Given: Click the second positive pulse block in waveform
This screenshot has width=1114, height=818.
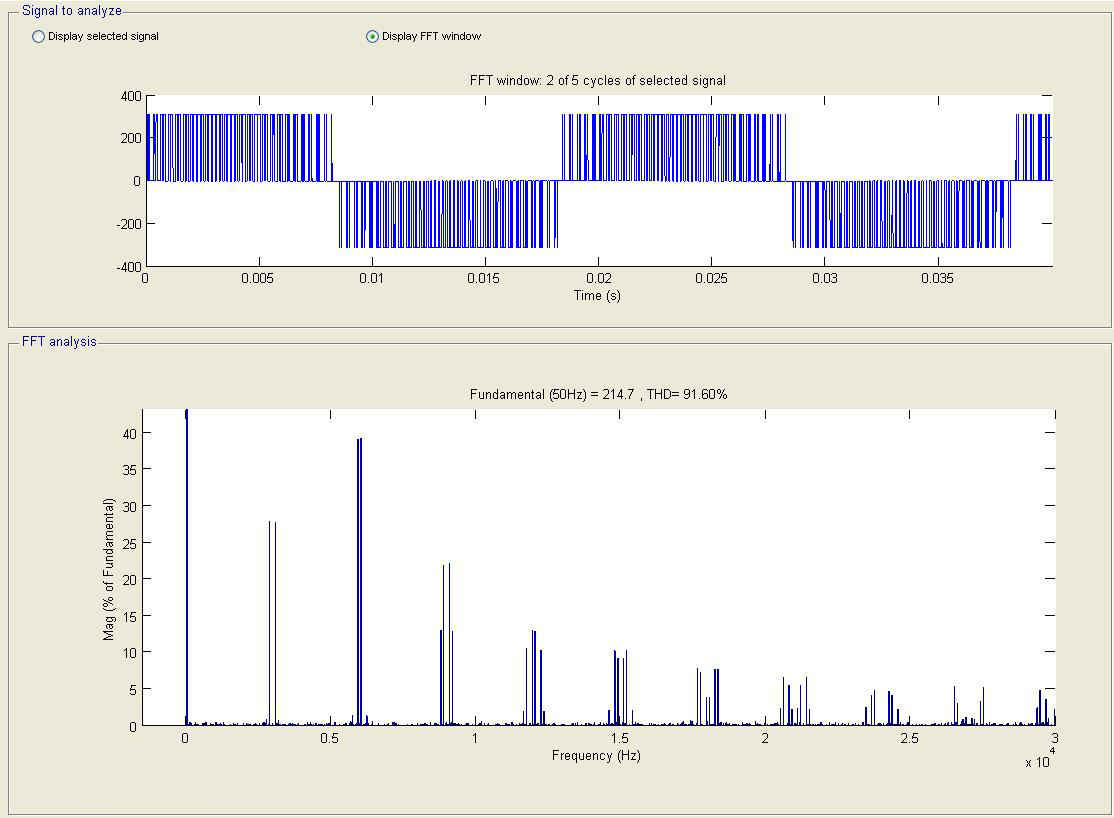Looking at the screenshot, I should click(673, 147).
